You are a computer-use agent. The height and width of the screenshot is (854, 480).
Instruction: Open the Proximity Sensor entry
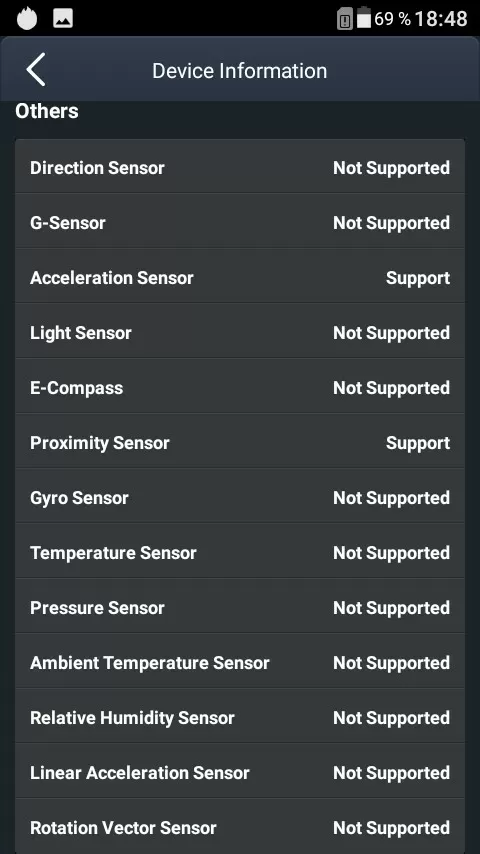coord(240,441)
